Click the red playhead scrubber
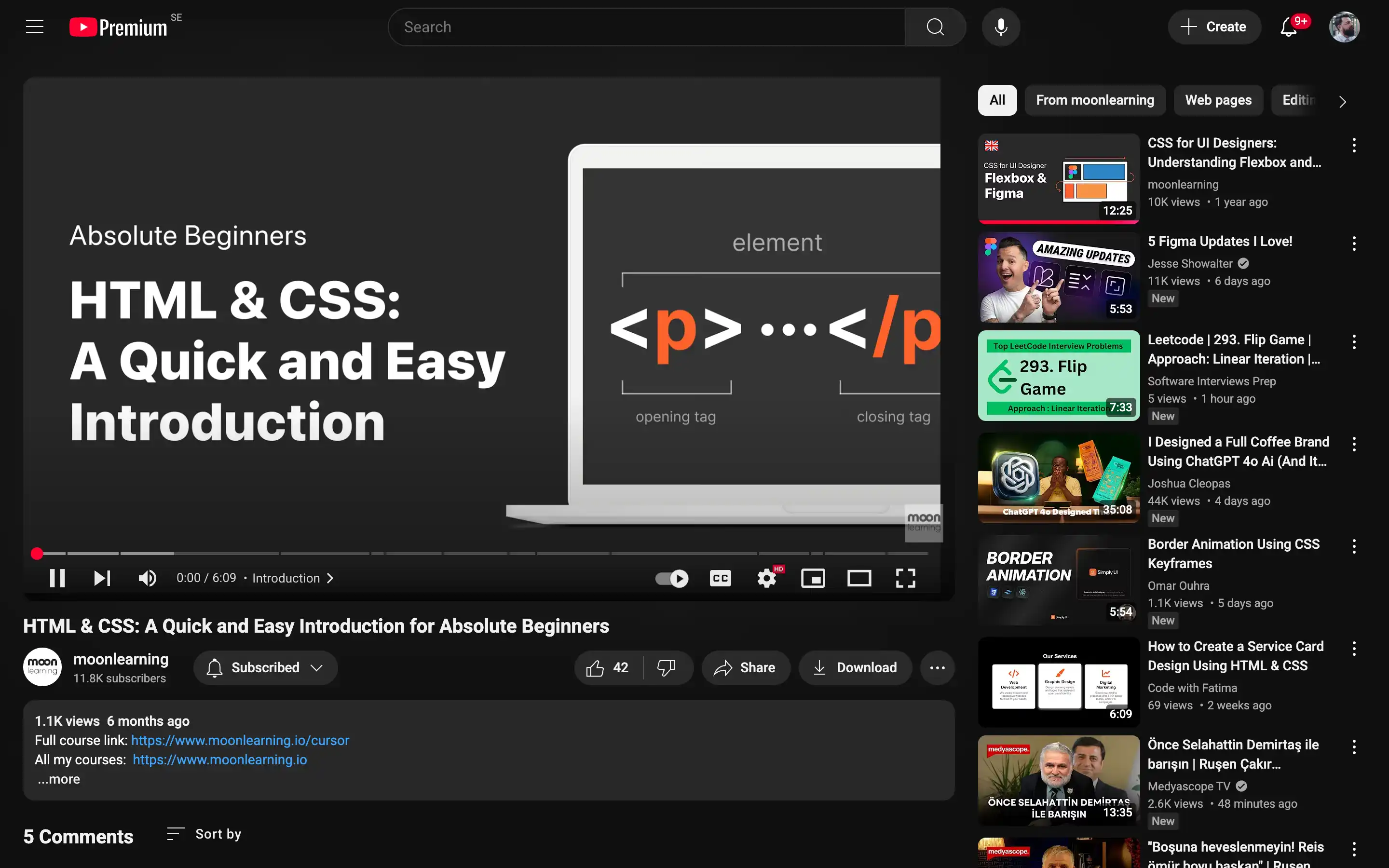The image size is (1389, 868). coord(37,554)
